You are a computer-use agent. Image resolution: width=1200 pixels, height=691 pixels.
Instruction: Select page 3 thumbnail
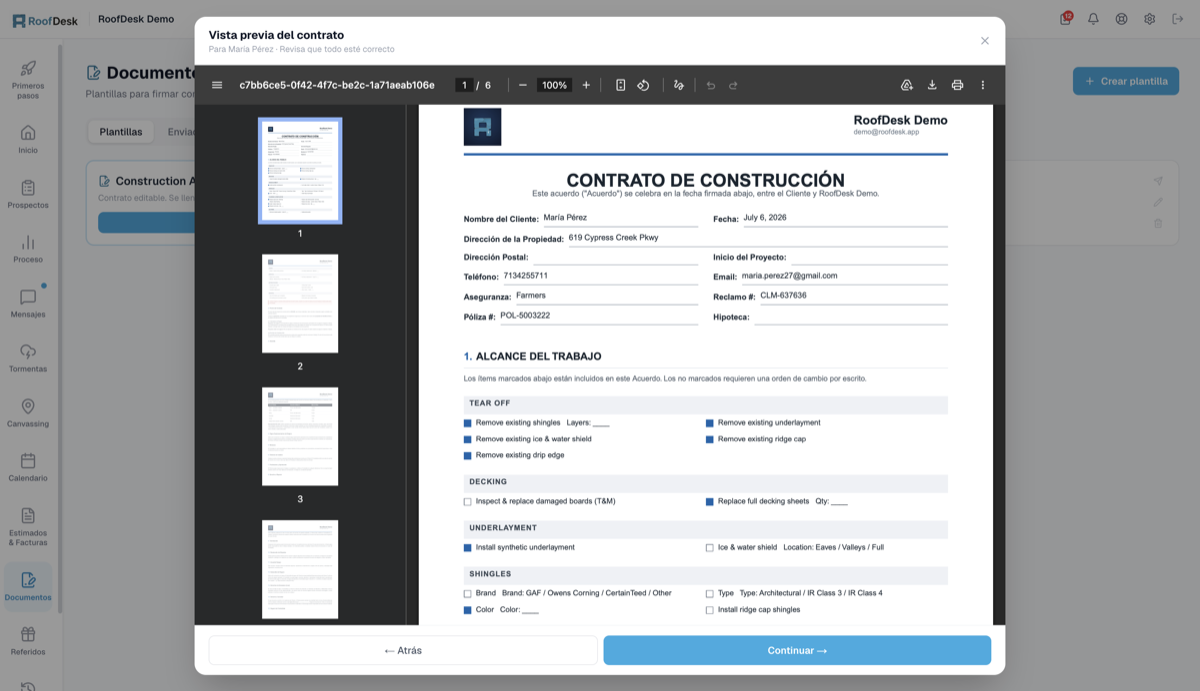[x=300, y=436]
